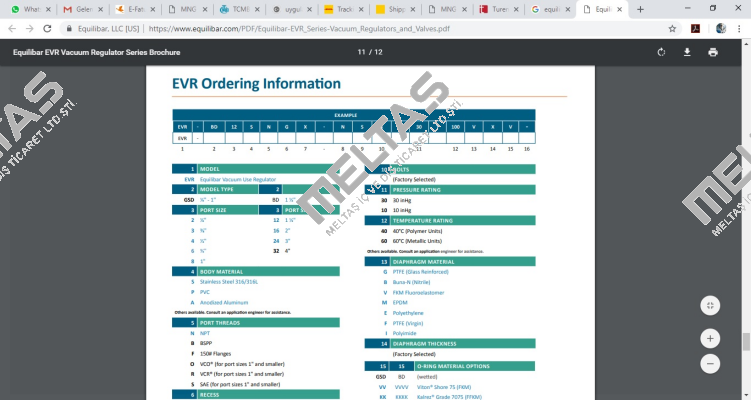Switch to the Google equili search tab
Viewport: 751px width, 400px height.
tap(550, 9)
